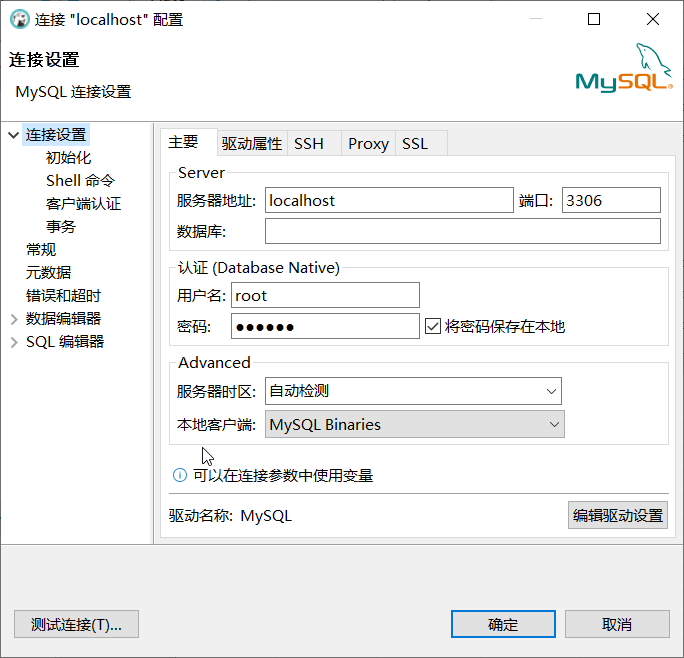
Task: Click the DBeaver app icon in title bar
Action: tap(20, 20)
